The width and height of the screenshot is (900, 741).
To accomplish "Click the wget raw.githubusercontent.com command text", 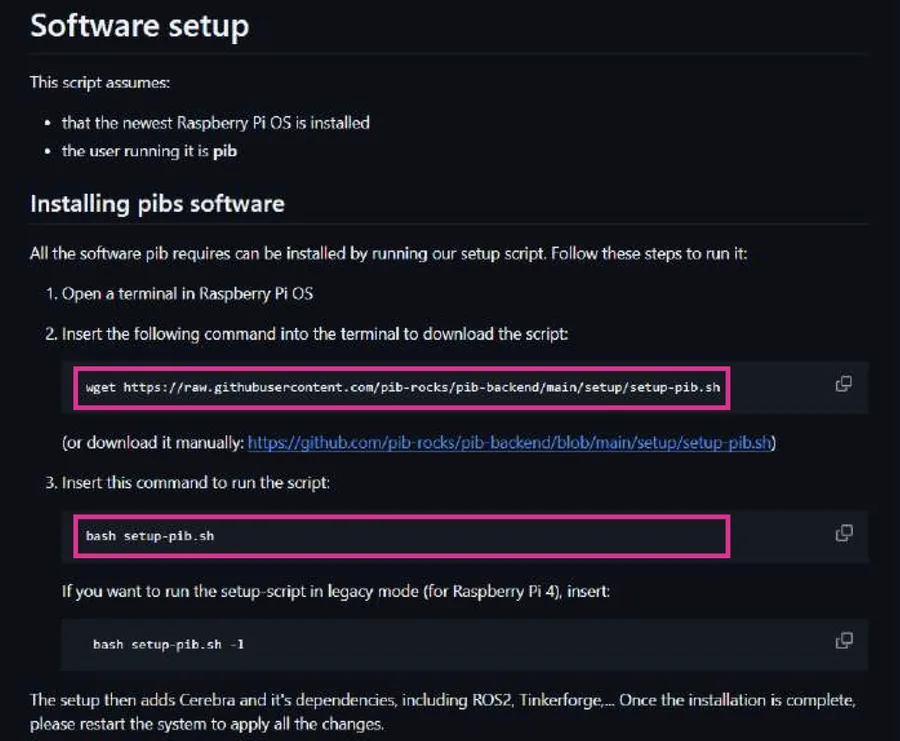I will [x=402, y=387].
